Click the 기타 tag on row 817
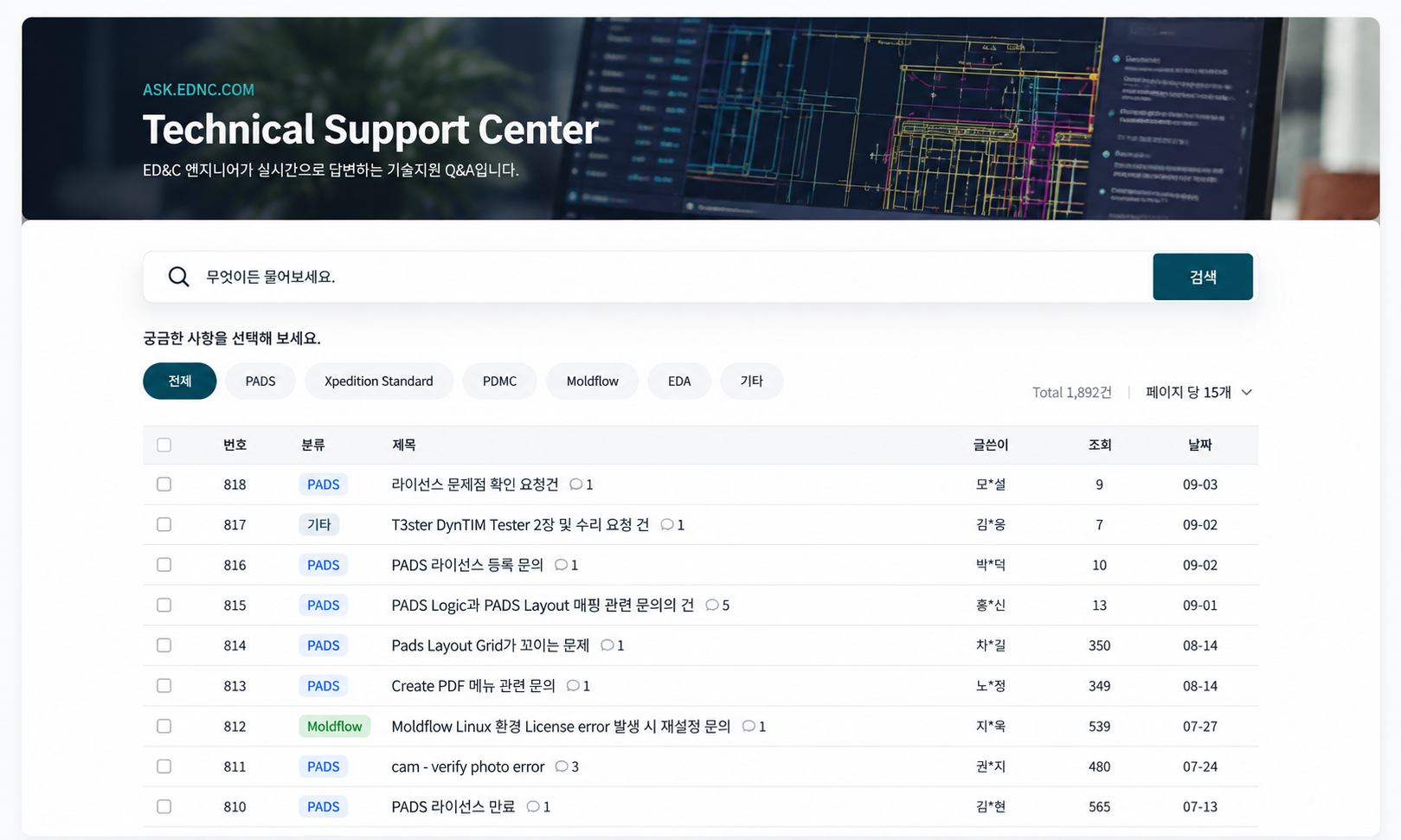 click(319, 524)
